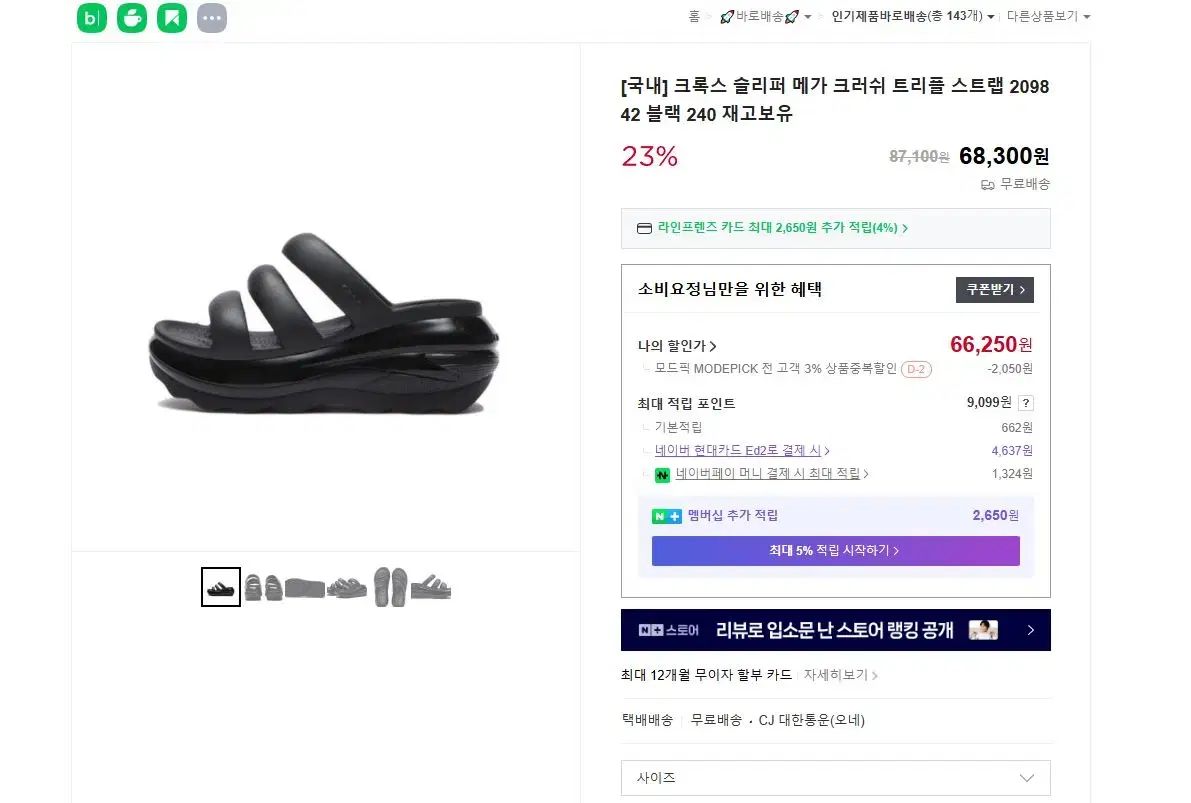Select the green coffee cup icon
Screen dimensions: 1191x803
pos(131,17)
